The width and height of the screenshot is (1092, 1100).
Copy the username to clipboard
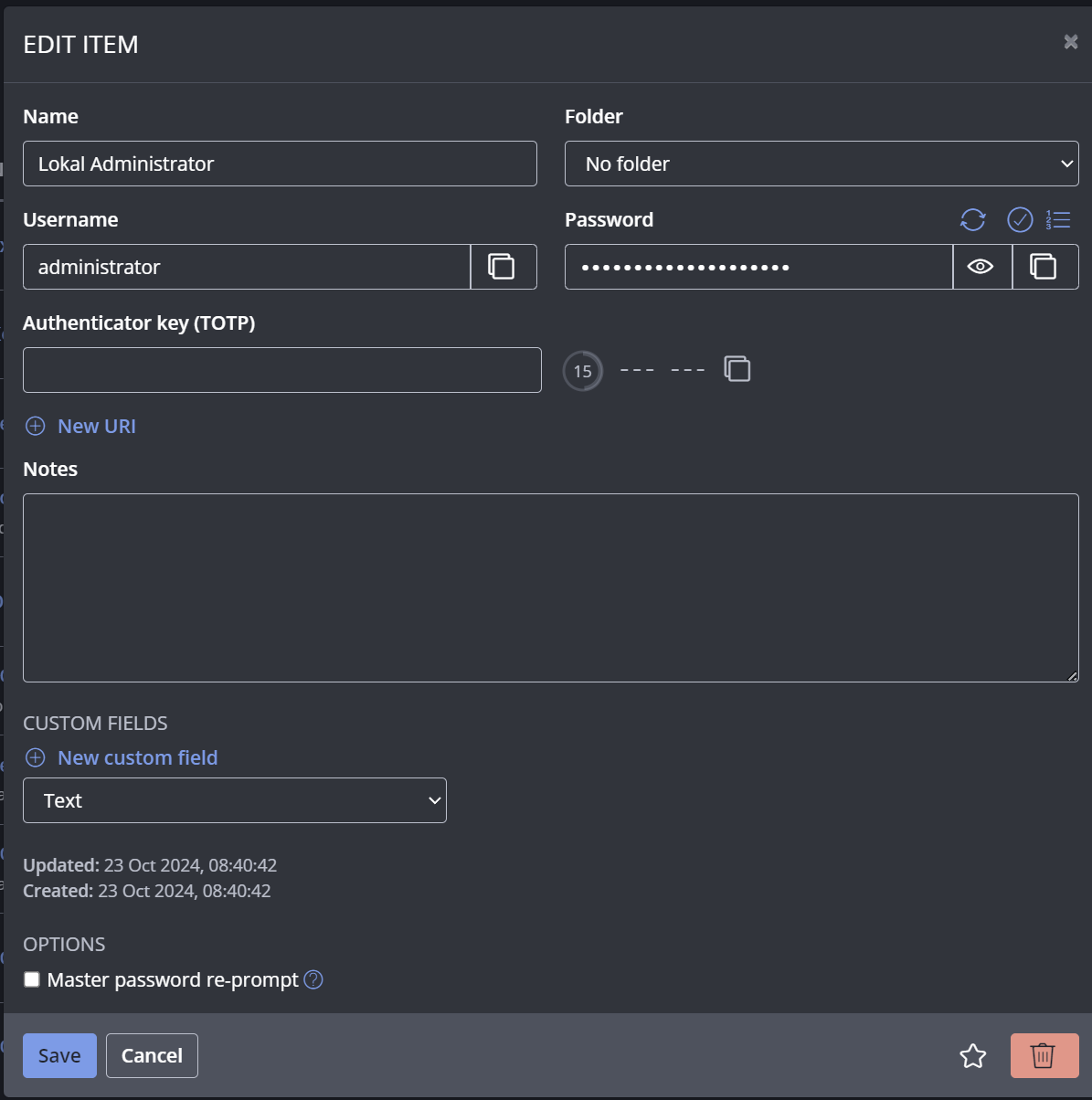(x=503, y=267)
